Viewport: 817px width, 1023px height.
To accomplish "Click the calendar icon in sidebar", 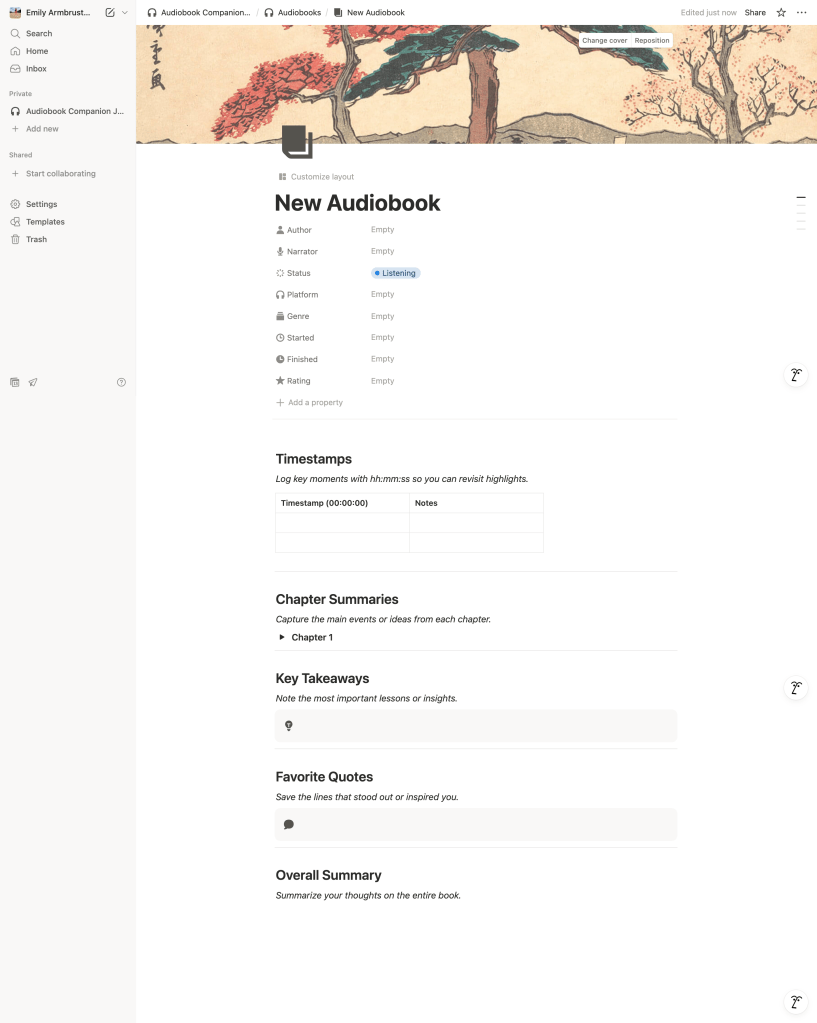I will [15, 382].
